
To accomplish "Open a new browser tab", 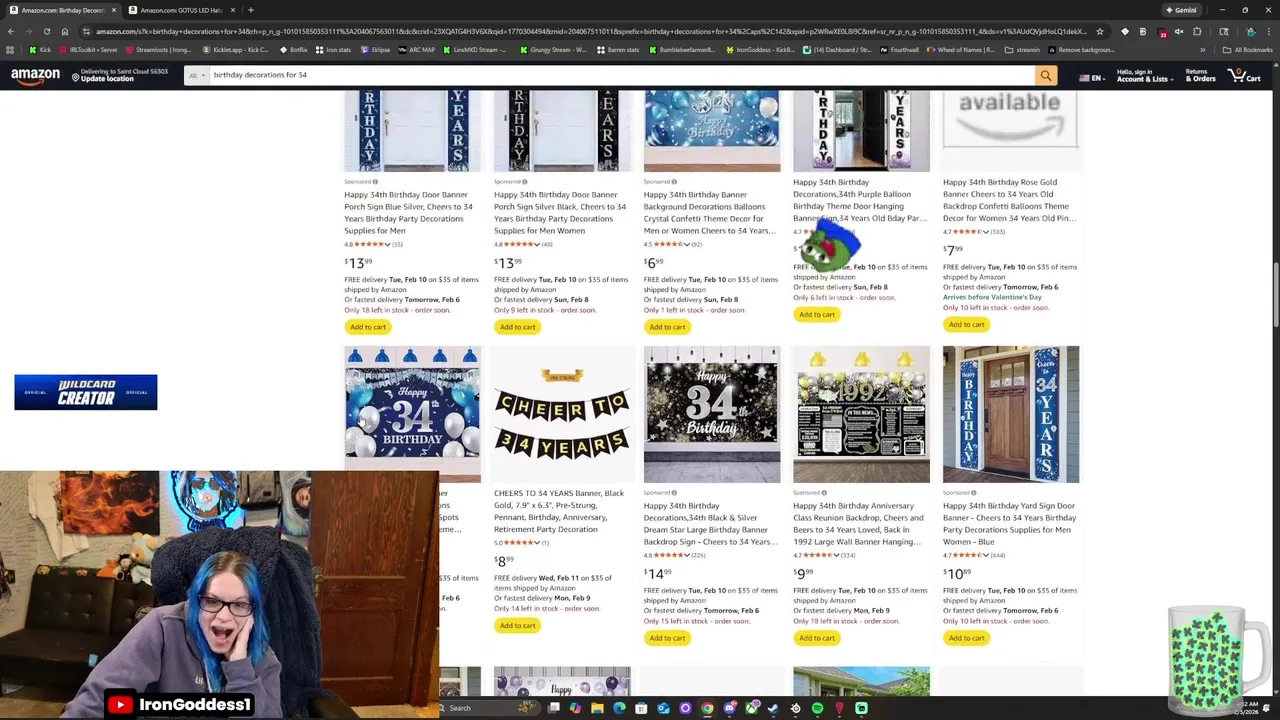I will click(x=251, y=10).
